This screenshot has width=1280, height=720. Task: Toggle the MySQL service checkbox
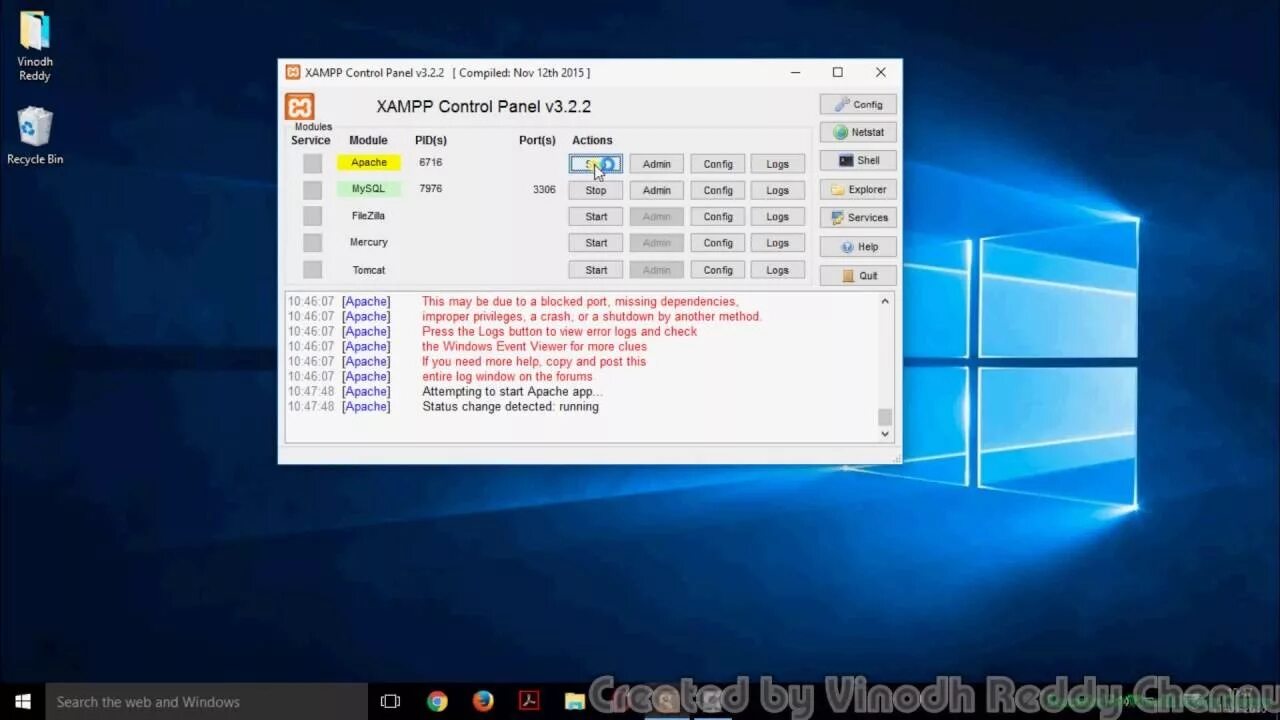(x=313, y=190)
